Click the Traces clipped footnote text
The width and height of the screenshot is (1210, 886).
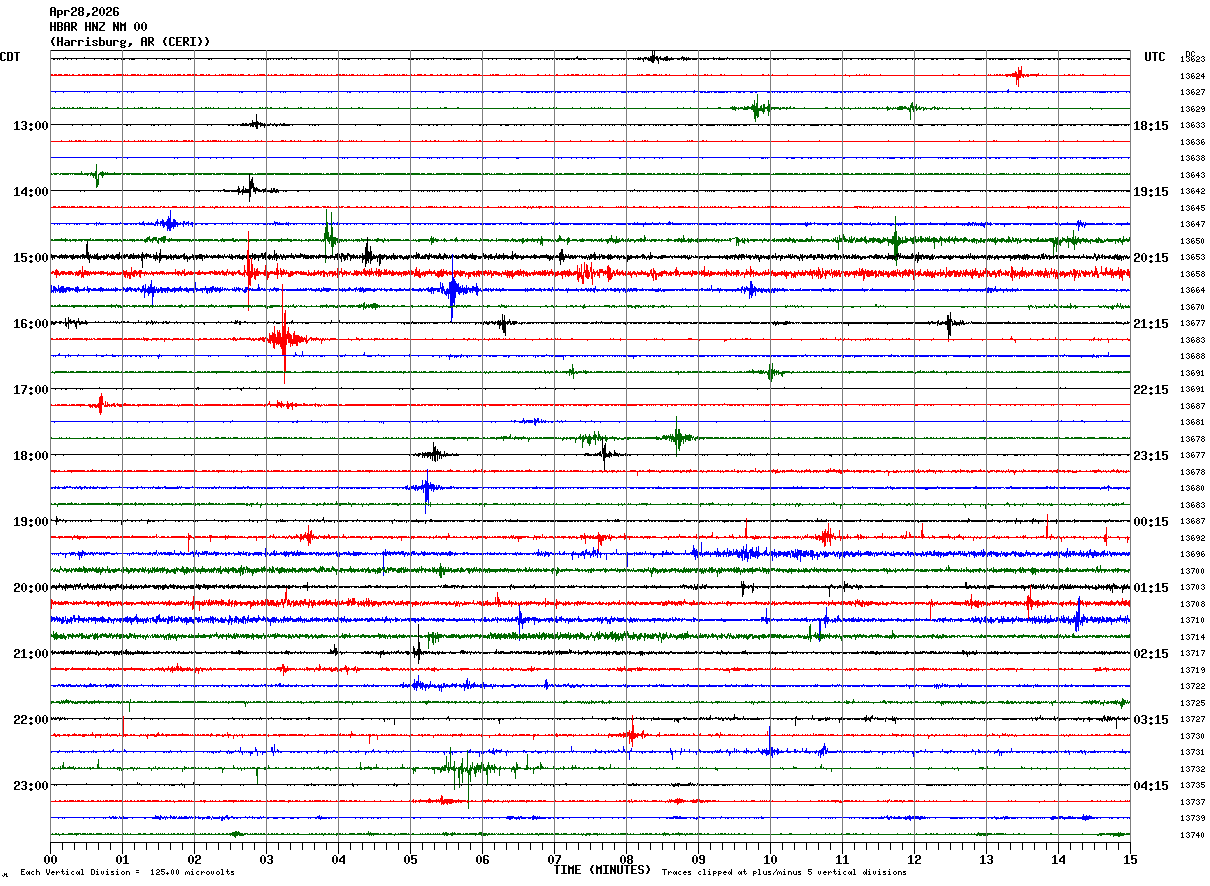[x=784, y=872]
